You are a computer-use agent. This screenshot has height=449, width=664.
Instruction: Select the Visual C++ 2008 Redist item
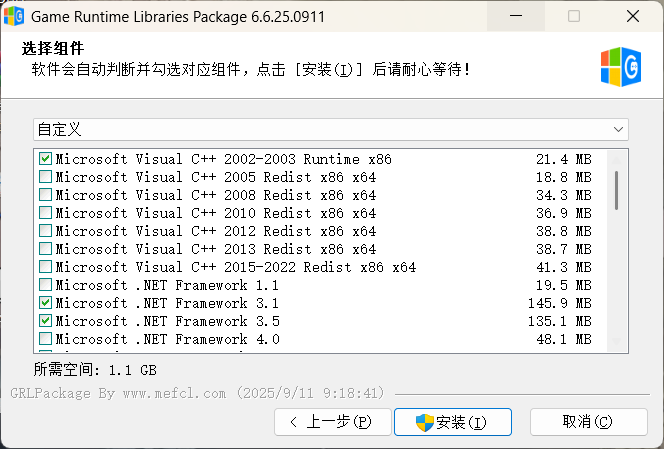(x=215, y=195)
